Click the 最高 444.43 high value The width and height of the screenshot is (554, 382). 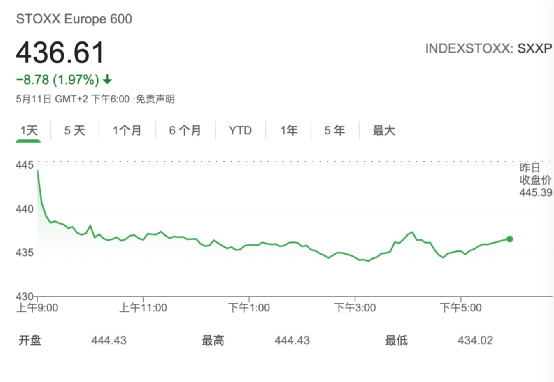point(292,340)
